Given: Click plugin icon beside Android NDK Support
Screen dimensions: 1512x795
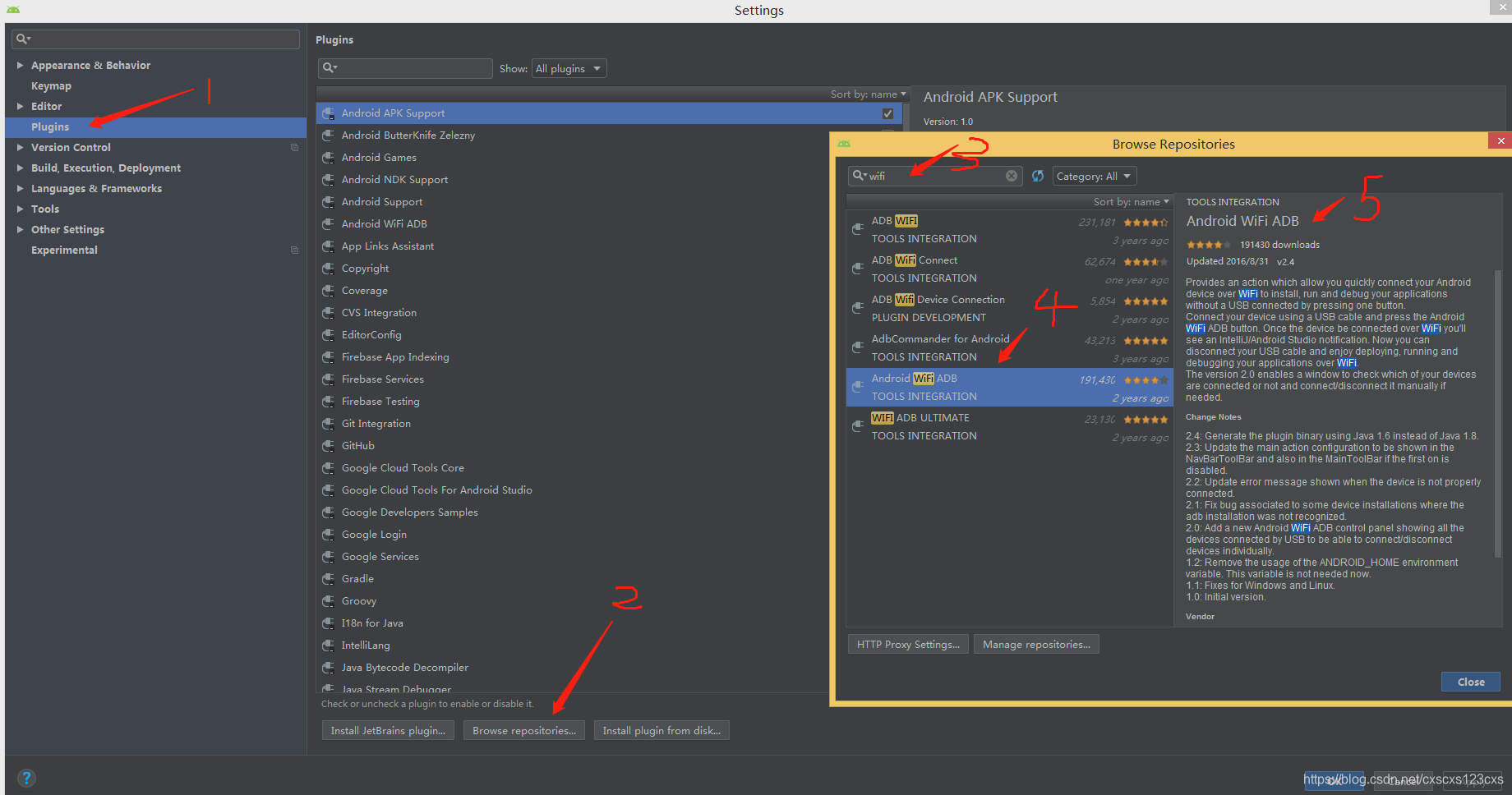Looking at the screenshot, I should click(x=328, y=180).
